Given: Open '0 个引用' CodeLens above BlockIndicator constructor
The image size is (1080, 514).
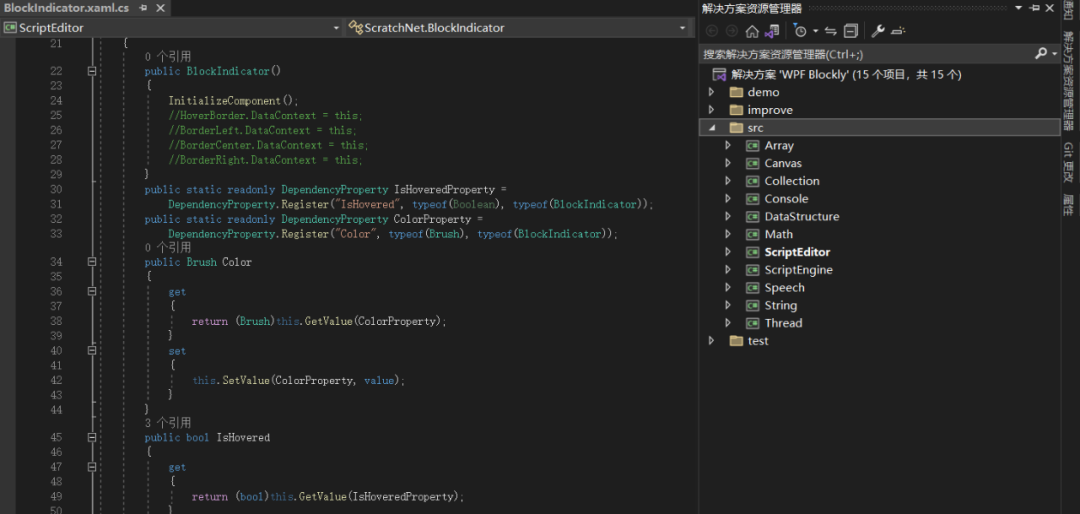Looking at the screenshot, I should (167, 56).
